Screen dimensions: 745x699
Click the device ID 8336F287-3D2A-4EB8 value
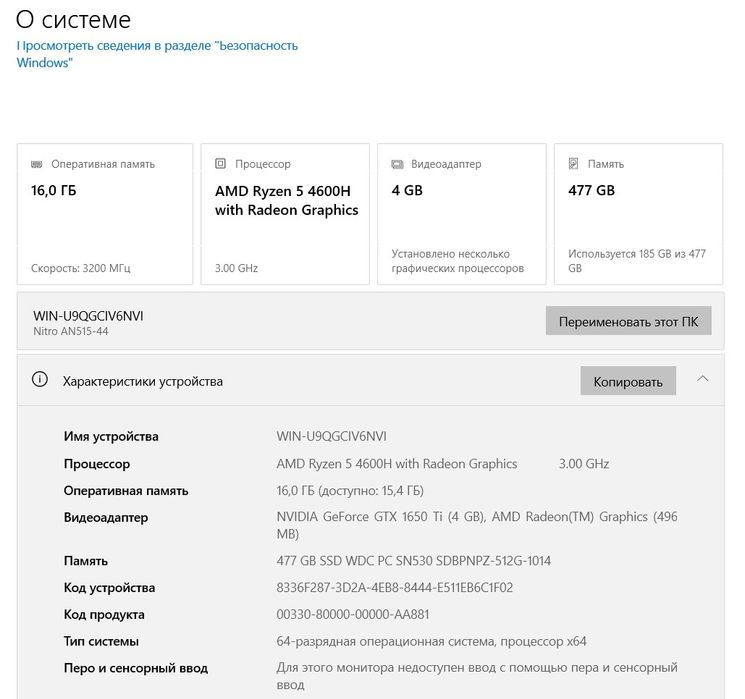(x=395, y=587)
